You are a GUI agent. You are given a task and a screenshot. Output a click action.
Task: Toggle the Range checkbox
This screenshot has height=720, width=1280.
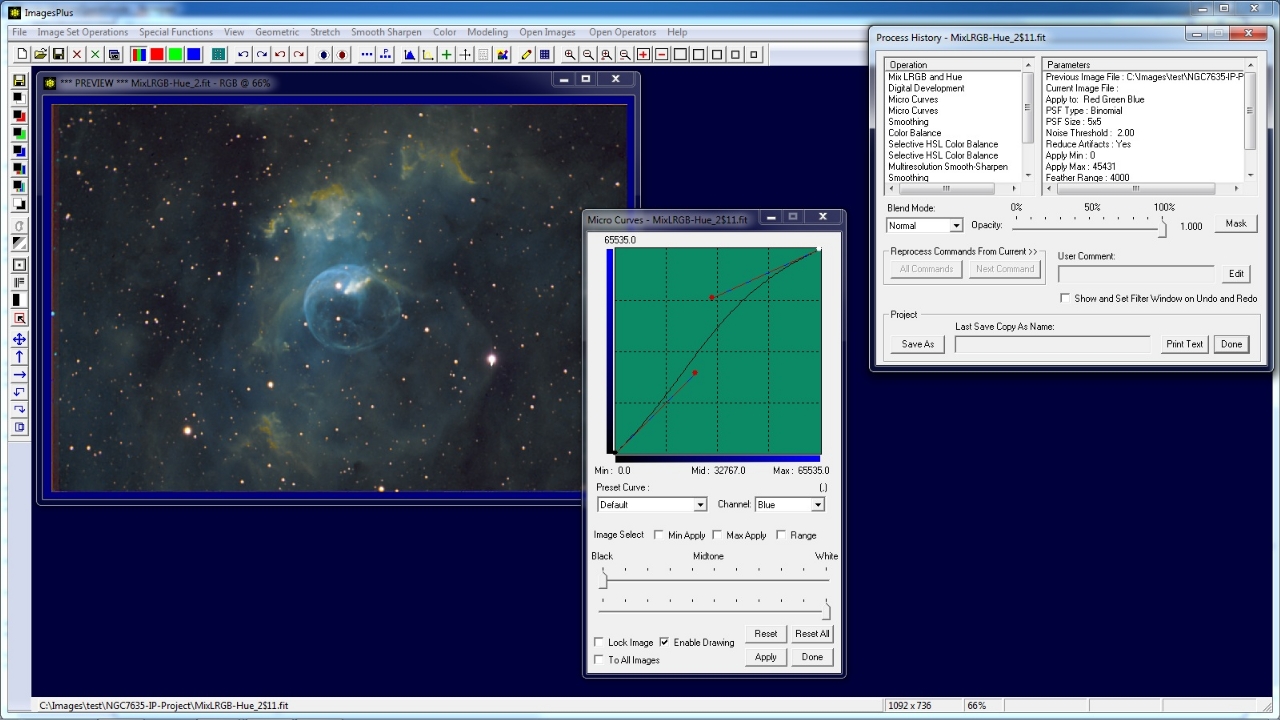(781, 535)
